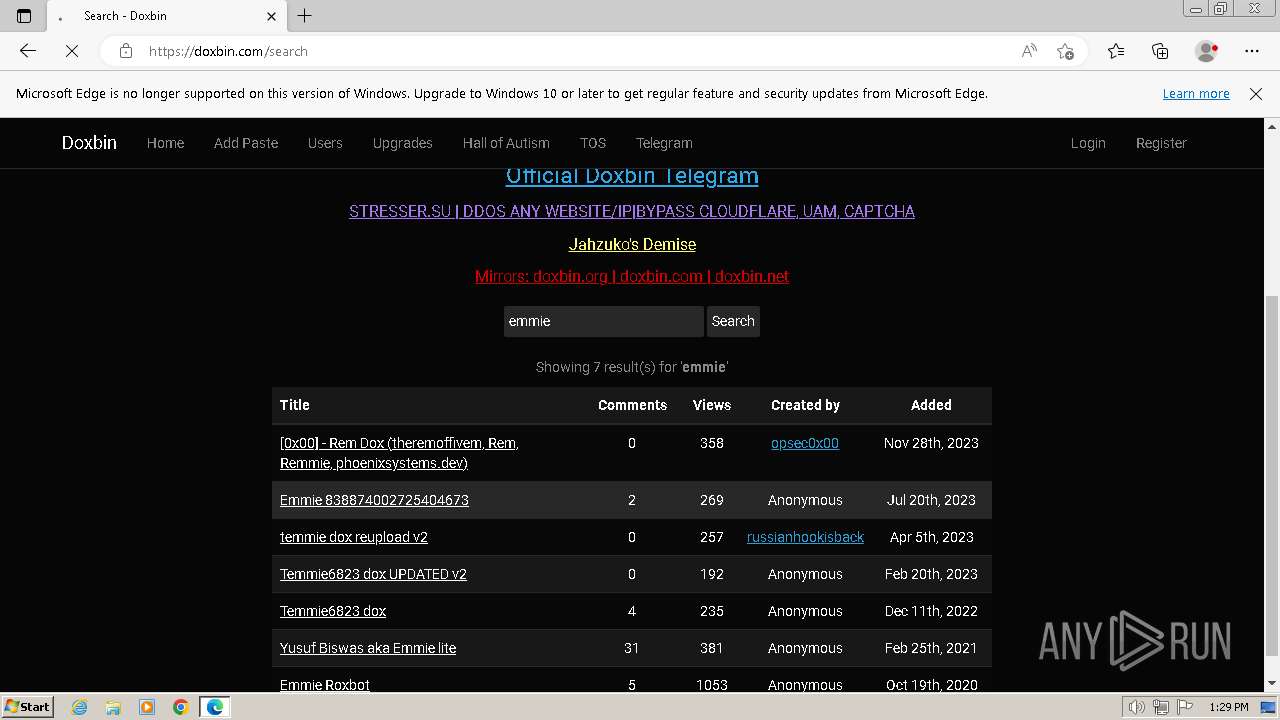Open Windows Media Player from the taskbar
Image resolution: width=1280 pixels, height=720 pixels.
click(x=147, y=707)
